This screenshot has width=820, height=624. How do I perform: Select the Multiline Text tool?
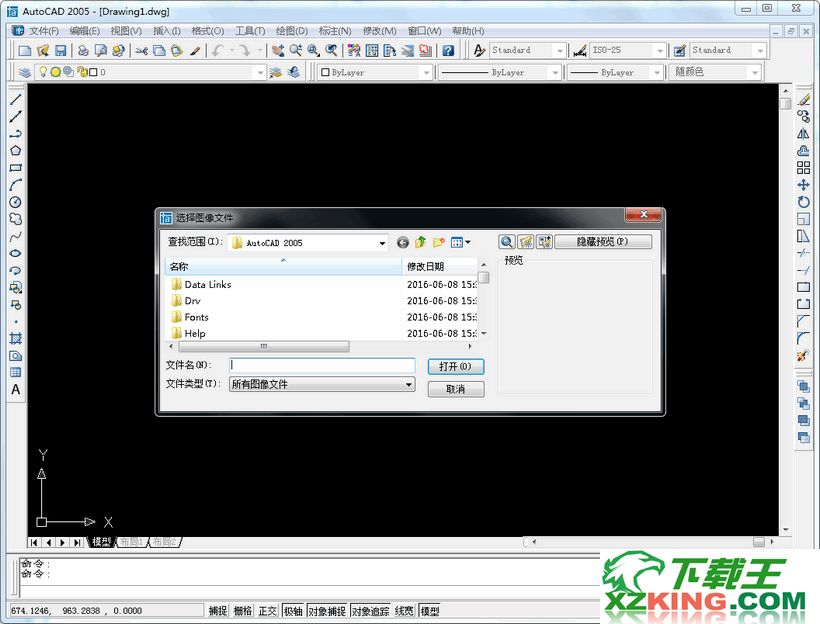[16, 390]
